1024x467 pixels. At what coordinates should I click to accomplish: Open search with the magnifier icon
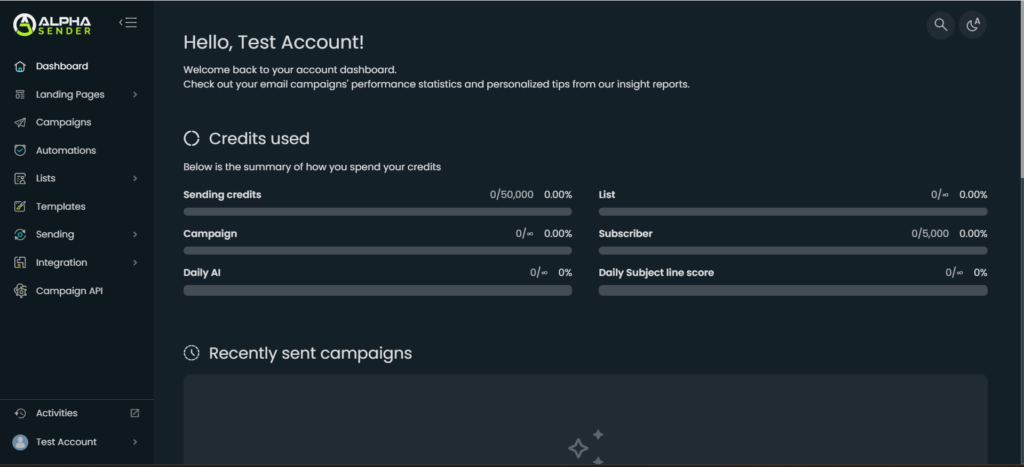(x=940, y=25)
